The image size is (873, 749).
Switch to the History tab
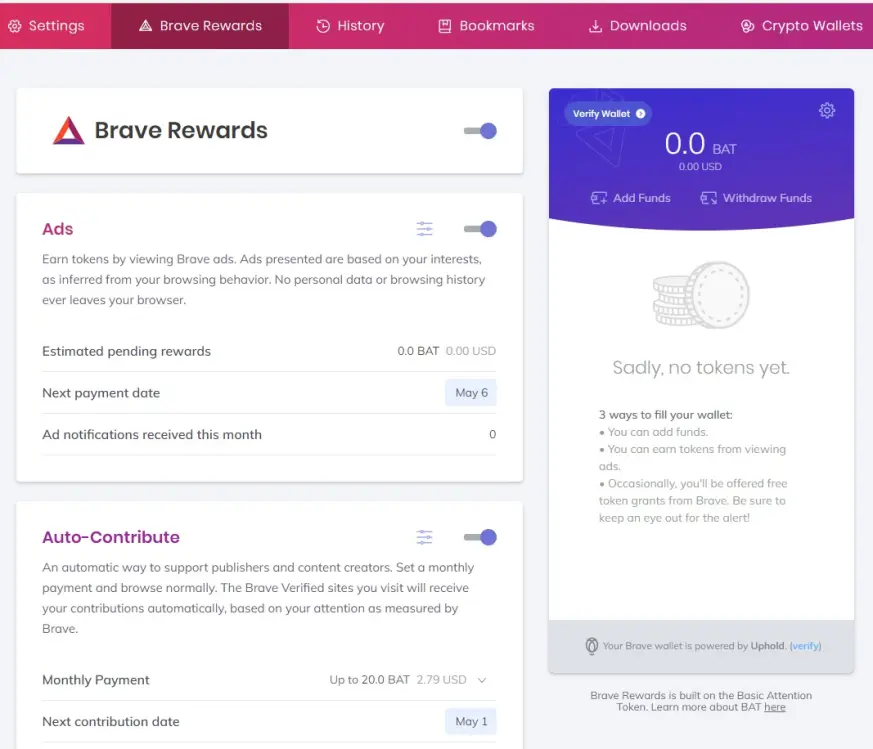[350, 26]
